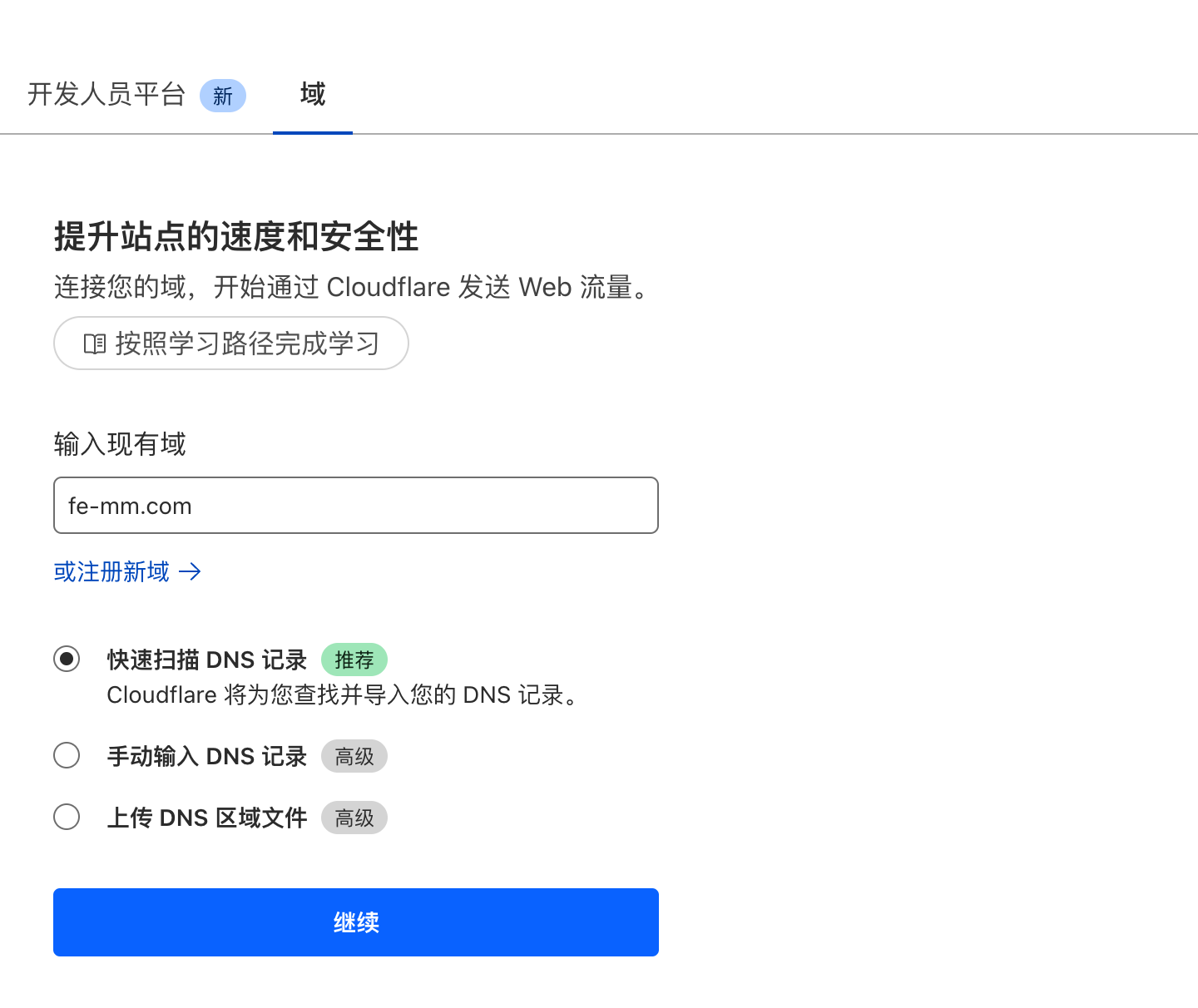This screenshot has width=1198, height=1008.
Task: Select the 手动输入 DNS 记录 radio button
Action: (x=67, y=755)
